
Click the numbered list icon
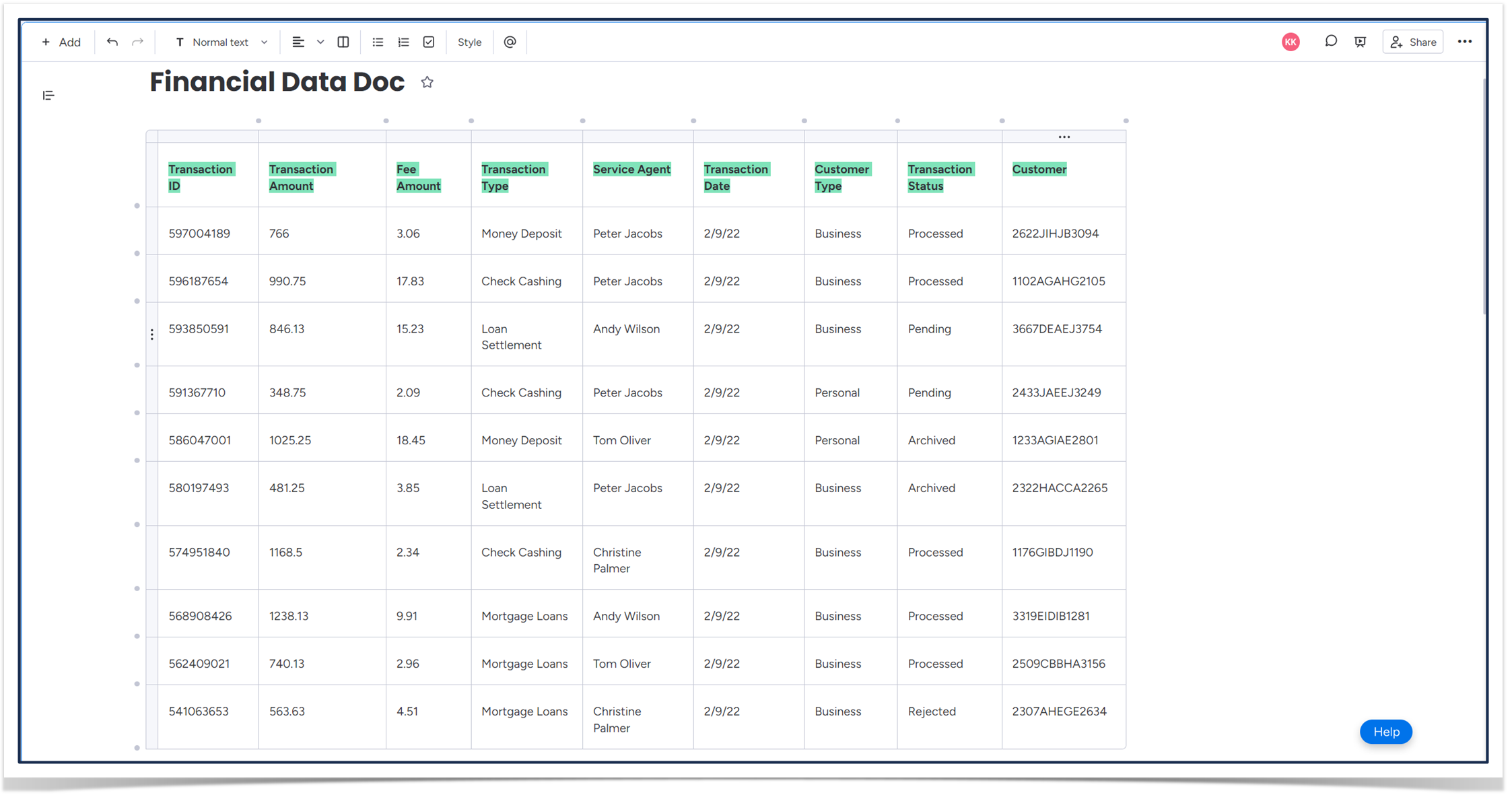(402, 42)
